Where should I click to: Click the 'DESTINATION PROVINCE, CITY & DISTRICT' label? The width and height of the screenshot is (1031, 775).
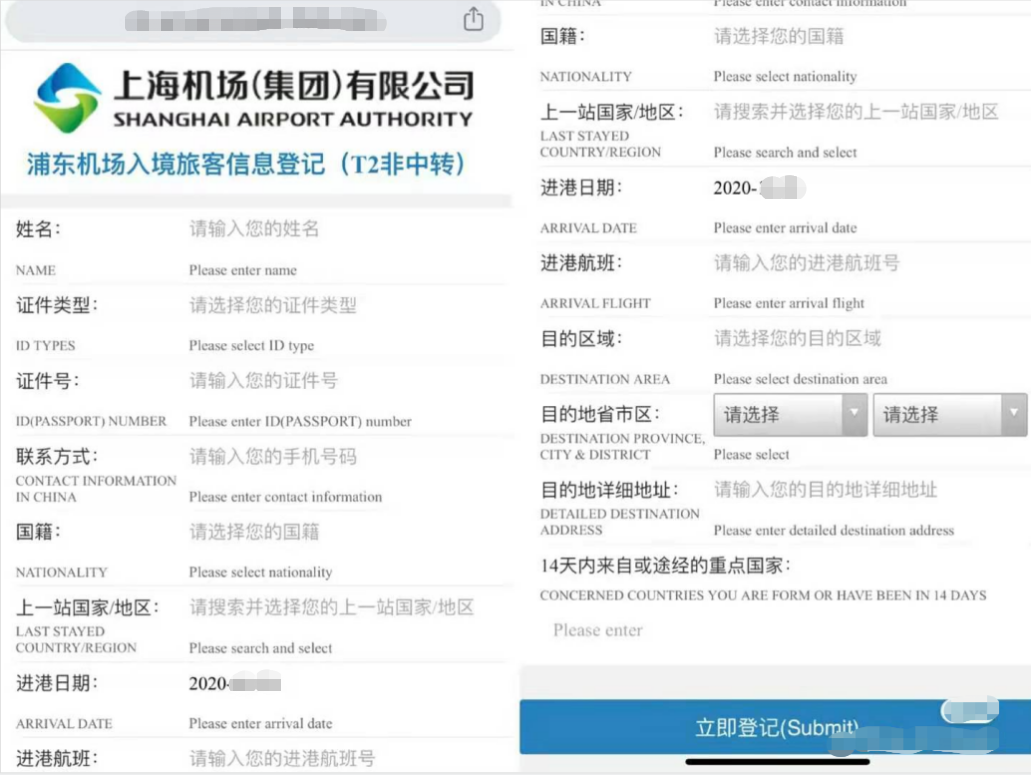(622, 446)
